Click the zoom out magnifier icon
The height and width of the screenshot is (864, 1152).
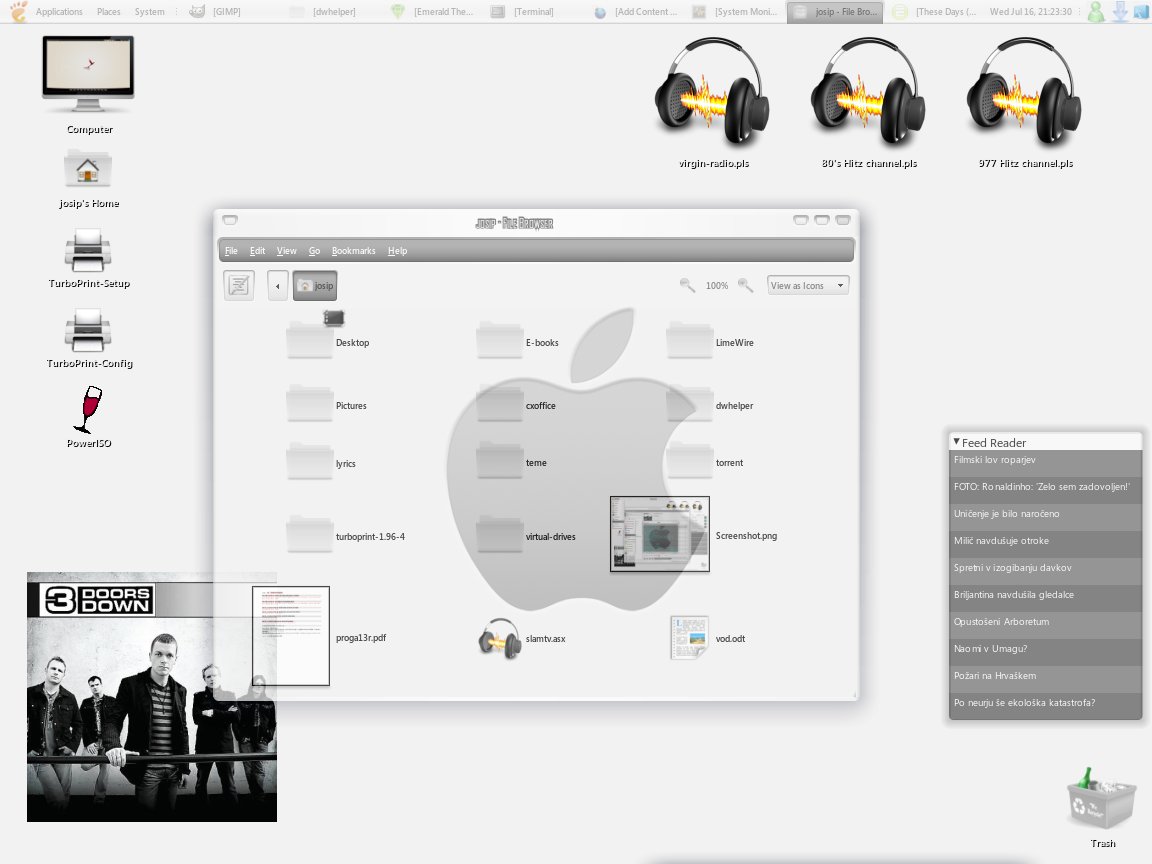(687, 285)
